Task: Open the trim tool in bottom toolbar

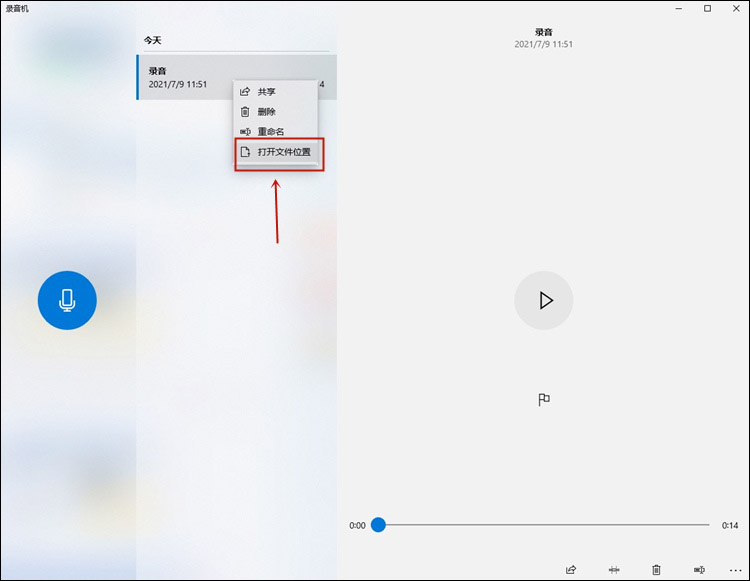Action: [x=614, y=570]
